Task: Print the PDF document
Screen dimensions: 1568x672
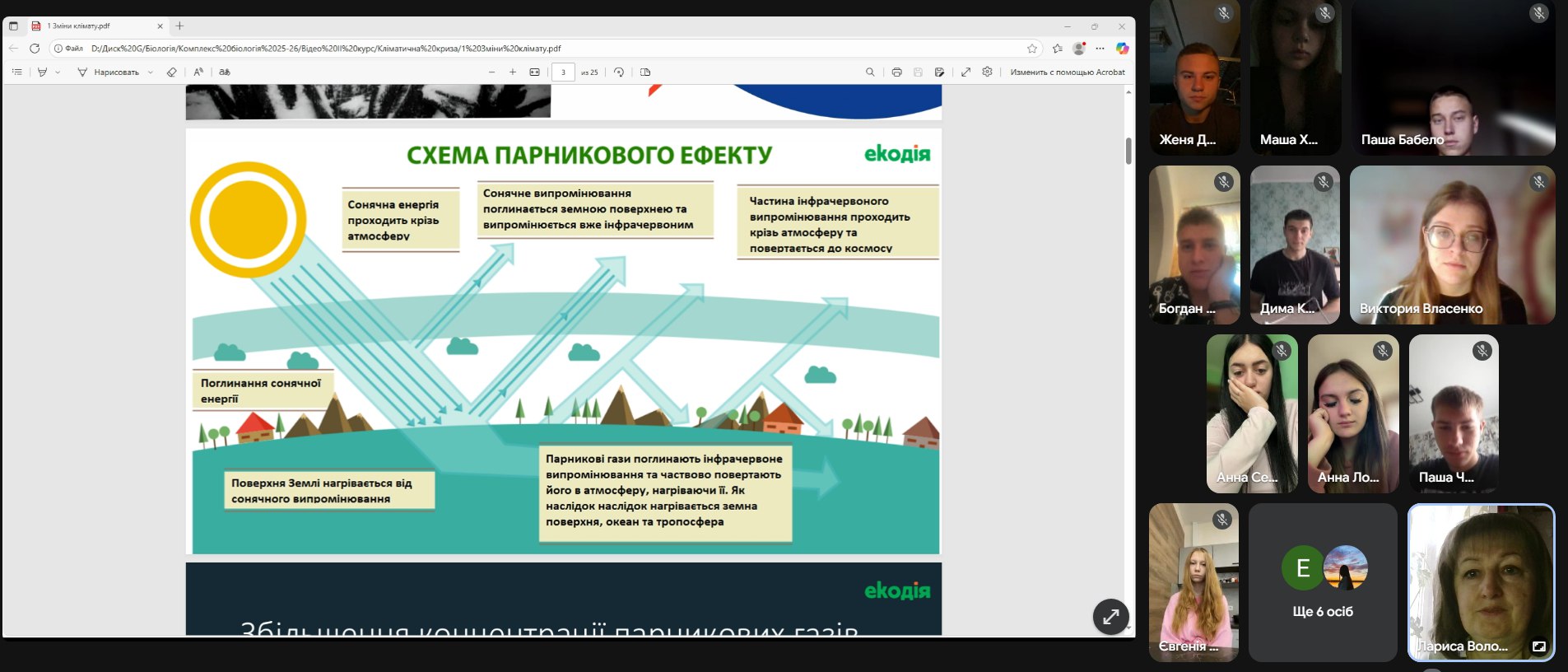Action: [x=896, y=72]
